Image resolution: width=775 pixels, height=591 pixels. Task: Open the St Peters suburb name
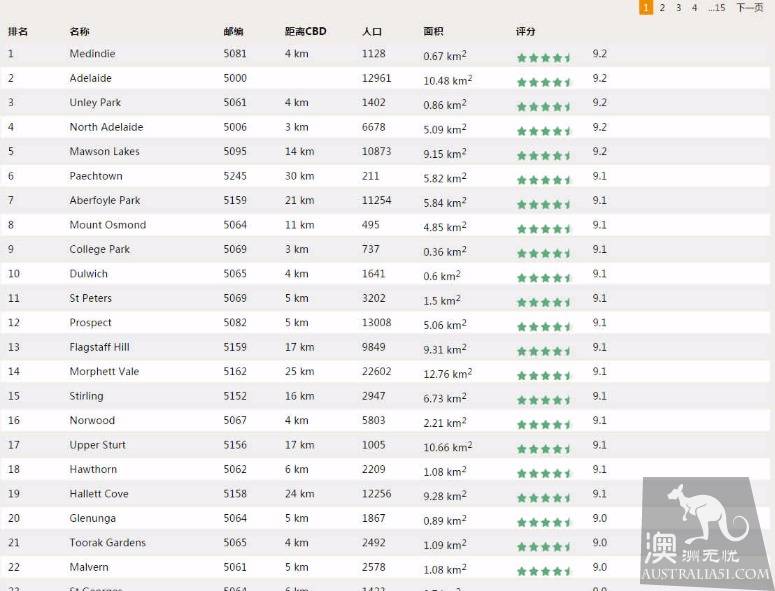click(90, 298)
